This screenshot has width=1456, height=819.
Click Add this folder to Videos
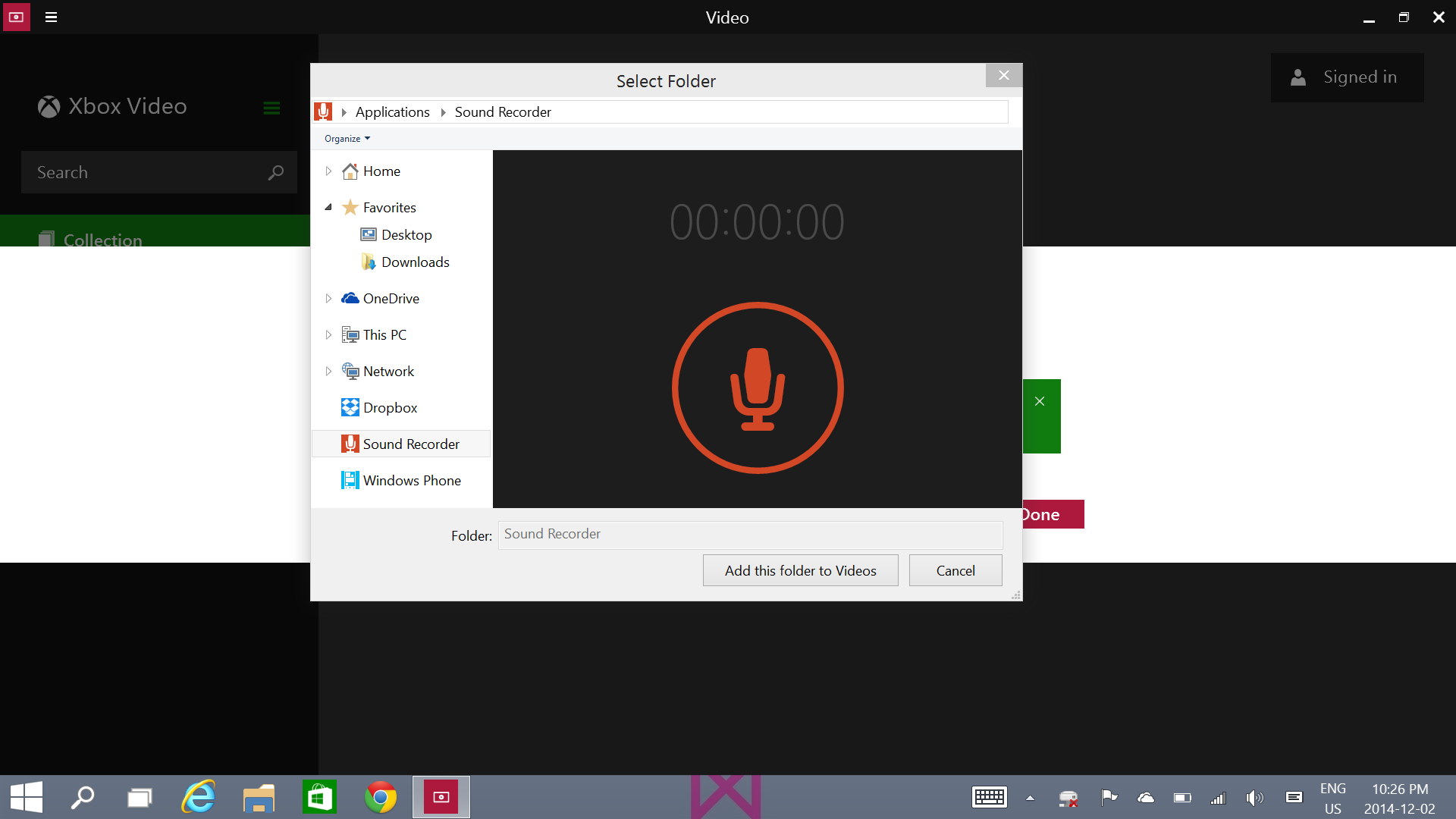pos(800,571)
